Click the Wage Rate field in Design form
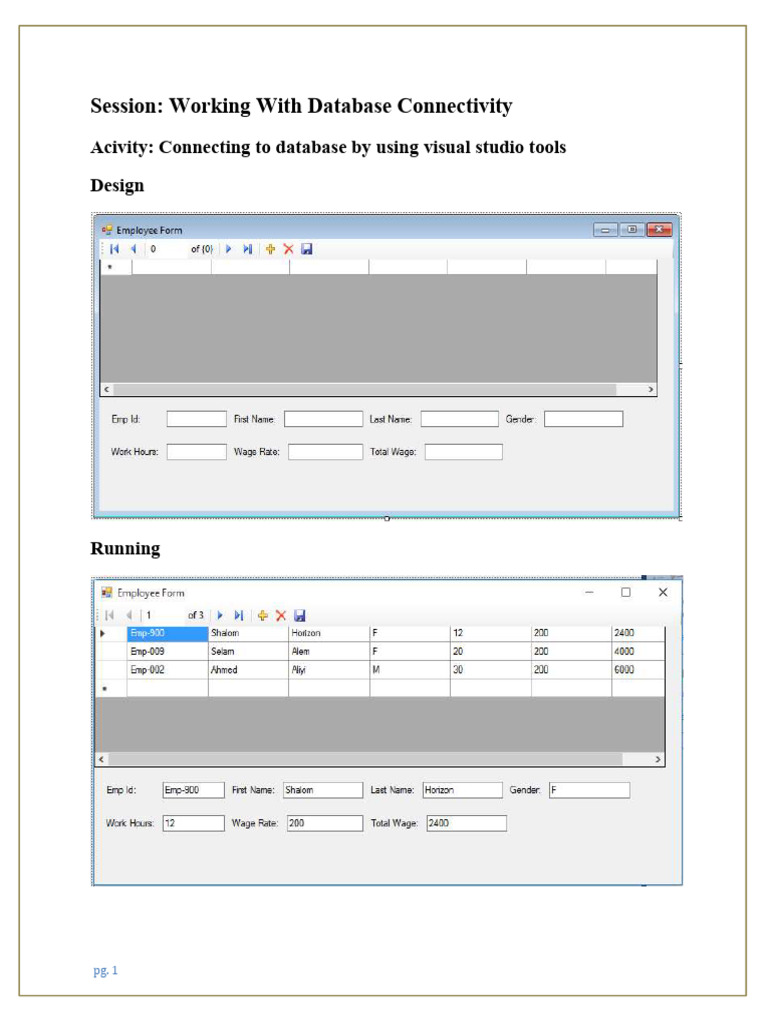 tap(325, 452)
